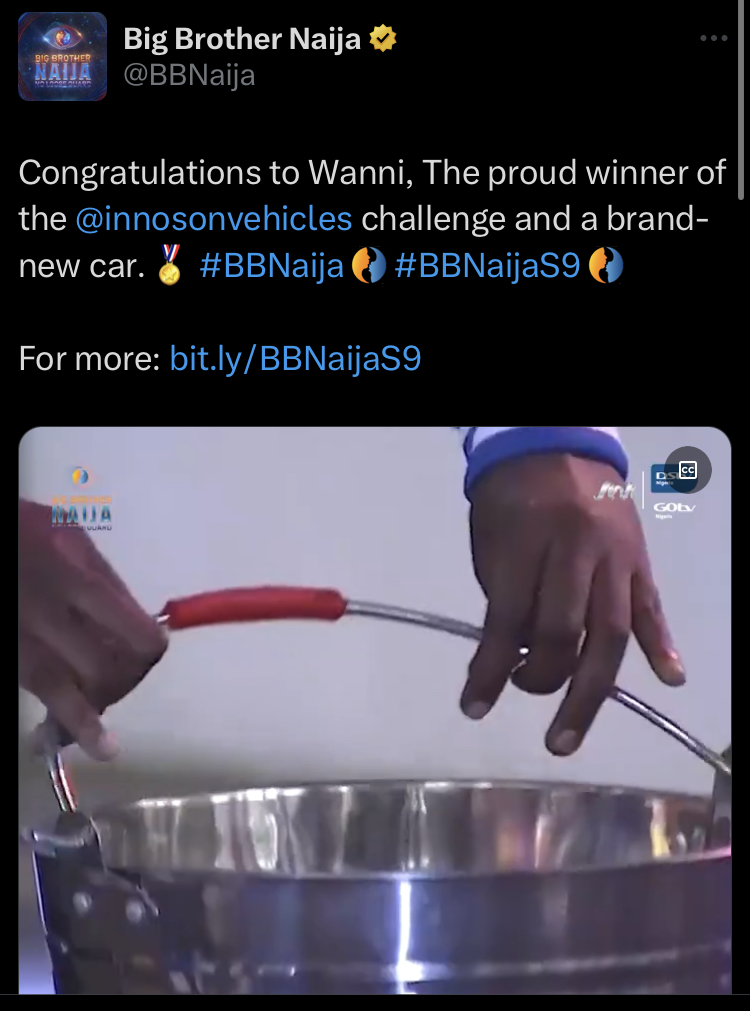The image size is (750, 1011).
Task: Play the bucket challenge video
Action: tap(375, 709)
